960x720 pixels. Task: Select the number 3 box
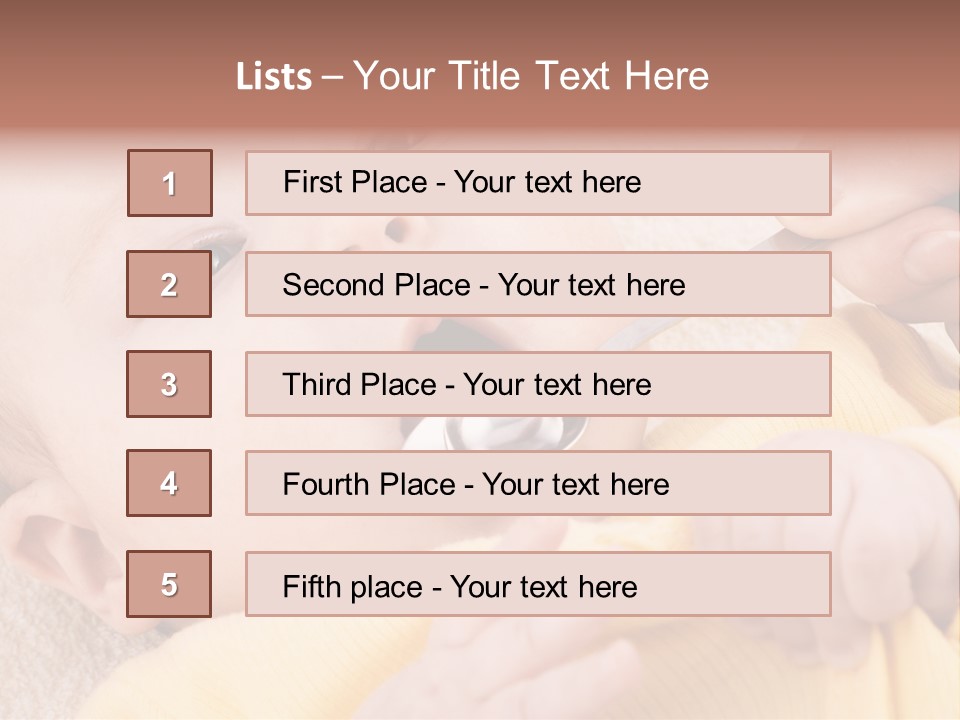(169, 384)
